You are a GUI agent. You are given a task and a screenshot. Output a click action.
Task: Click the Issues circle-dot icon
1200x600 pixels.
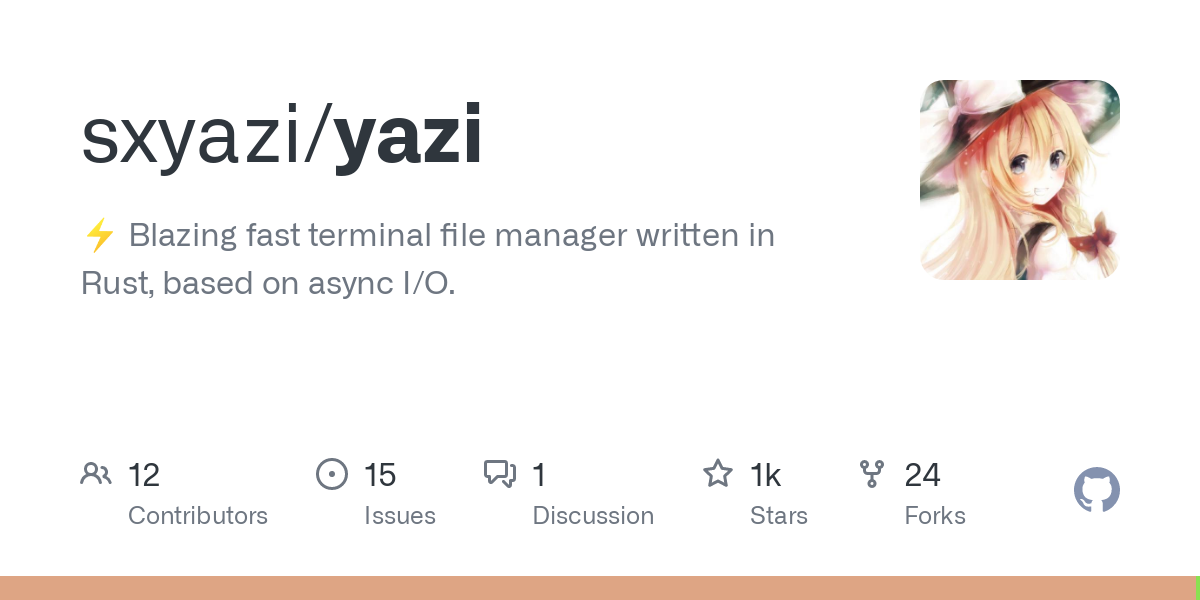click(x=332, y=474)
